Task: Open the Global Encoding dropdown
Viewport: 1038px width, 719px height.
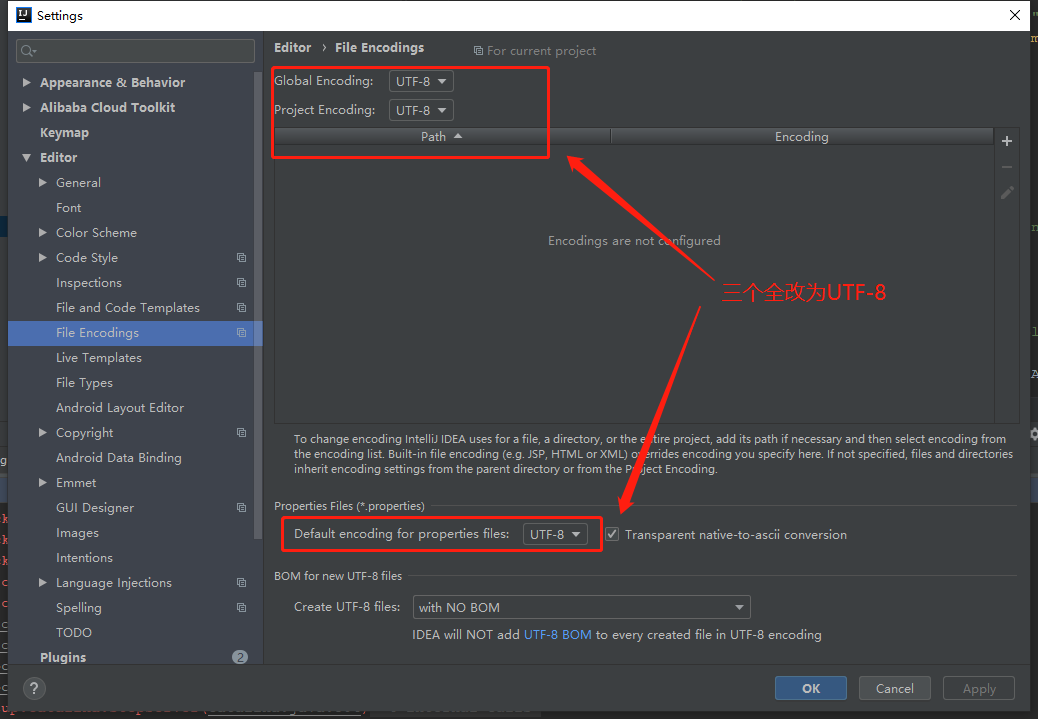Action: point(421,81)
